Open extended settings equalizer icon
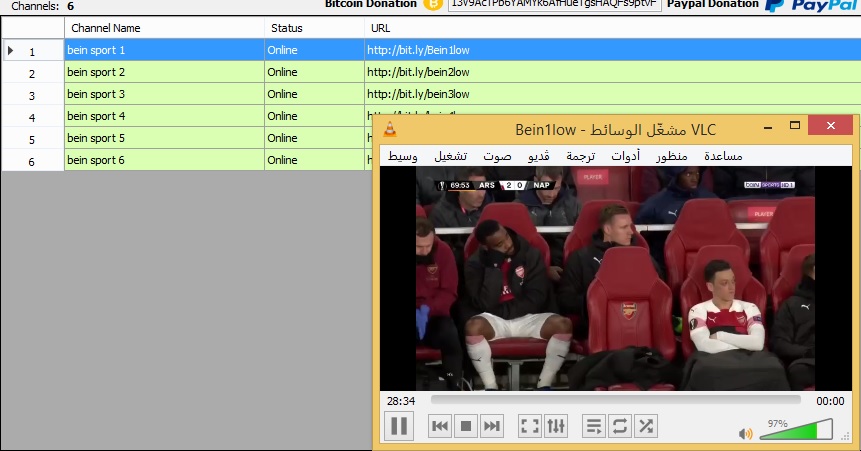This screenshot has width=861, height=451. tap(556, 426)
